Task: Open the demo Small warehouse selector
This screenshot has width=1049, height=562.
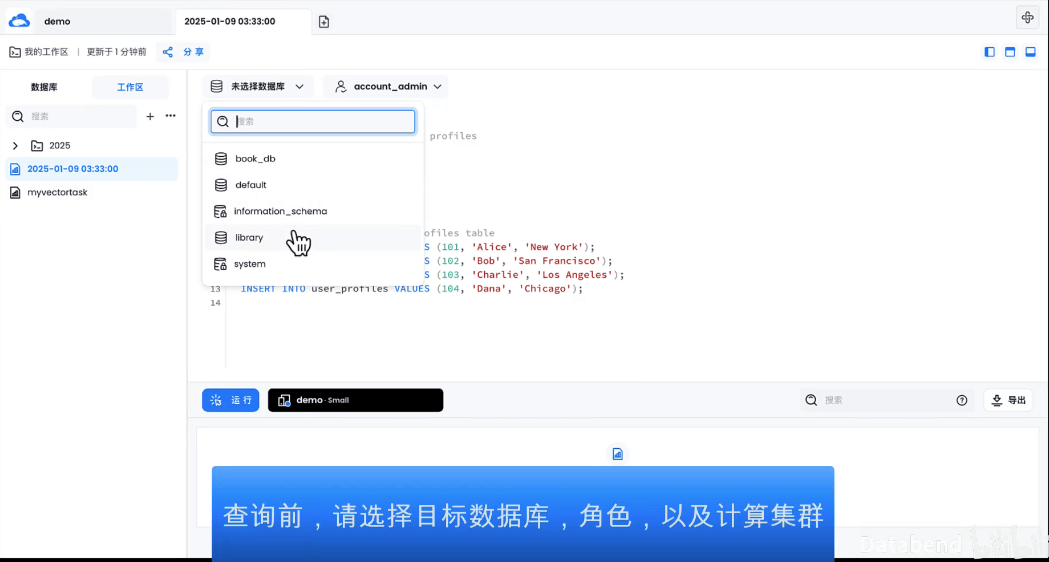Action: [355, 400]
